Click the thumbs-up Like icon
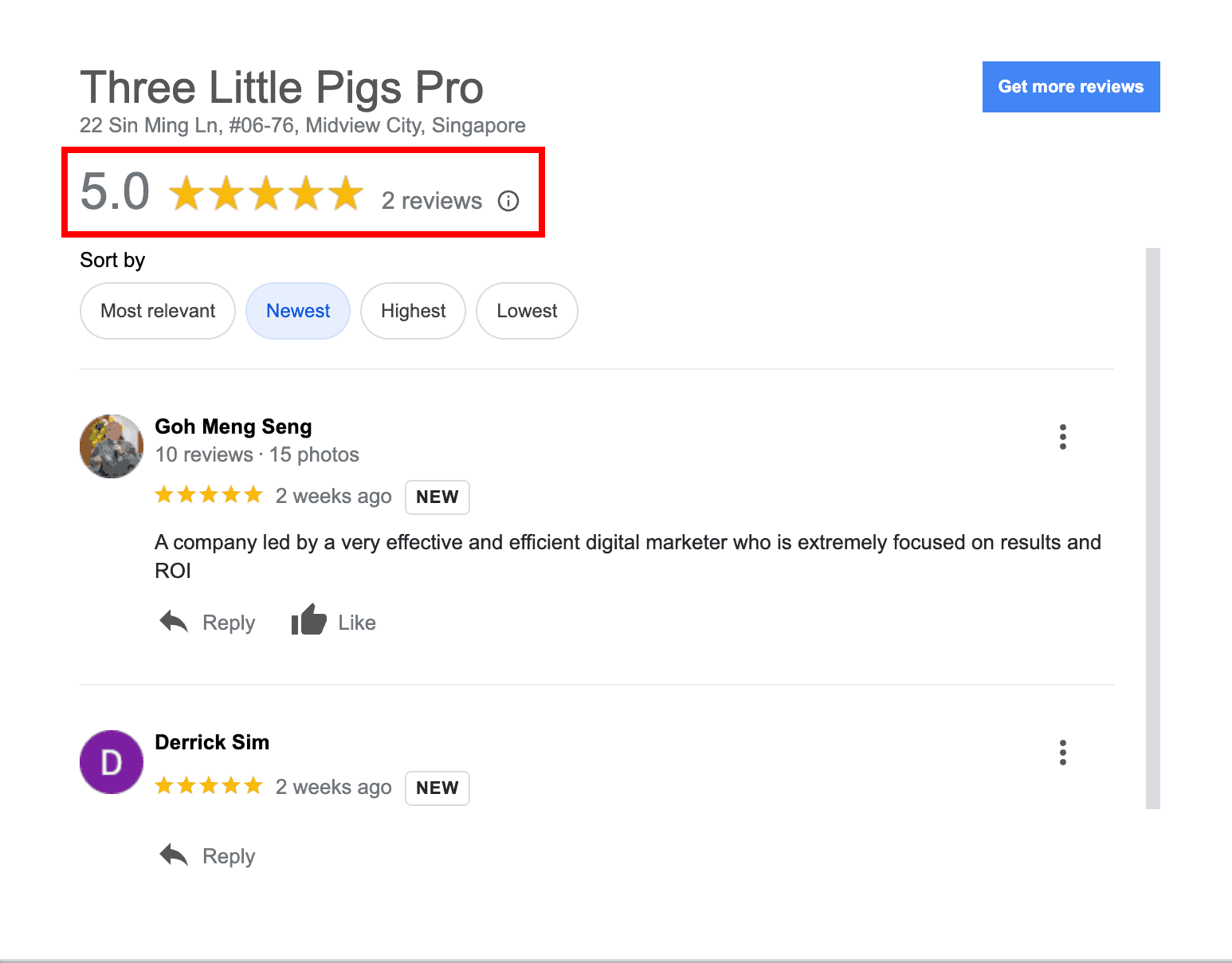 308,619
